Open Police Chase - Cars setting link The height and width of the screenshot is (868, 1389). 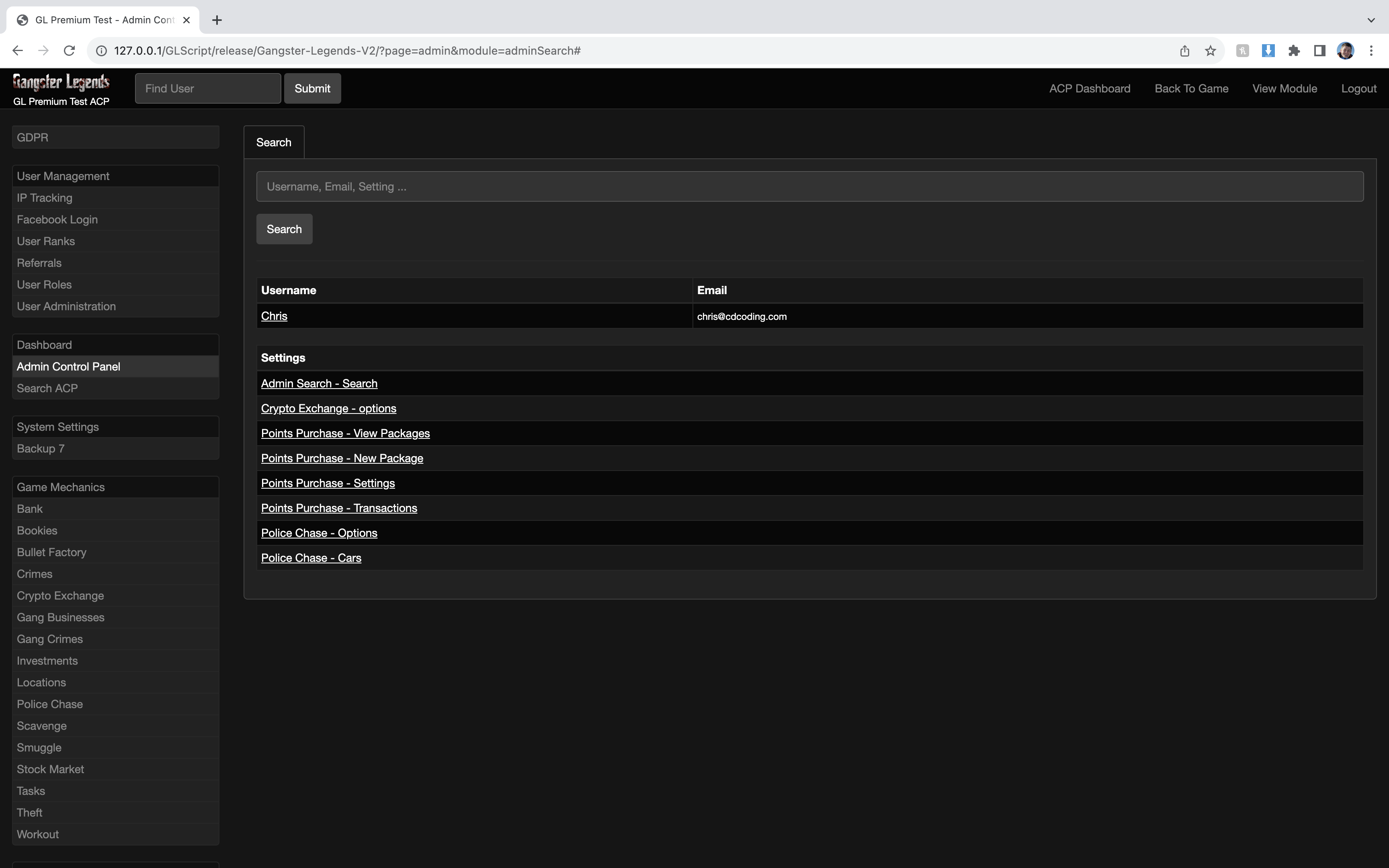(311, 558)
